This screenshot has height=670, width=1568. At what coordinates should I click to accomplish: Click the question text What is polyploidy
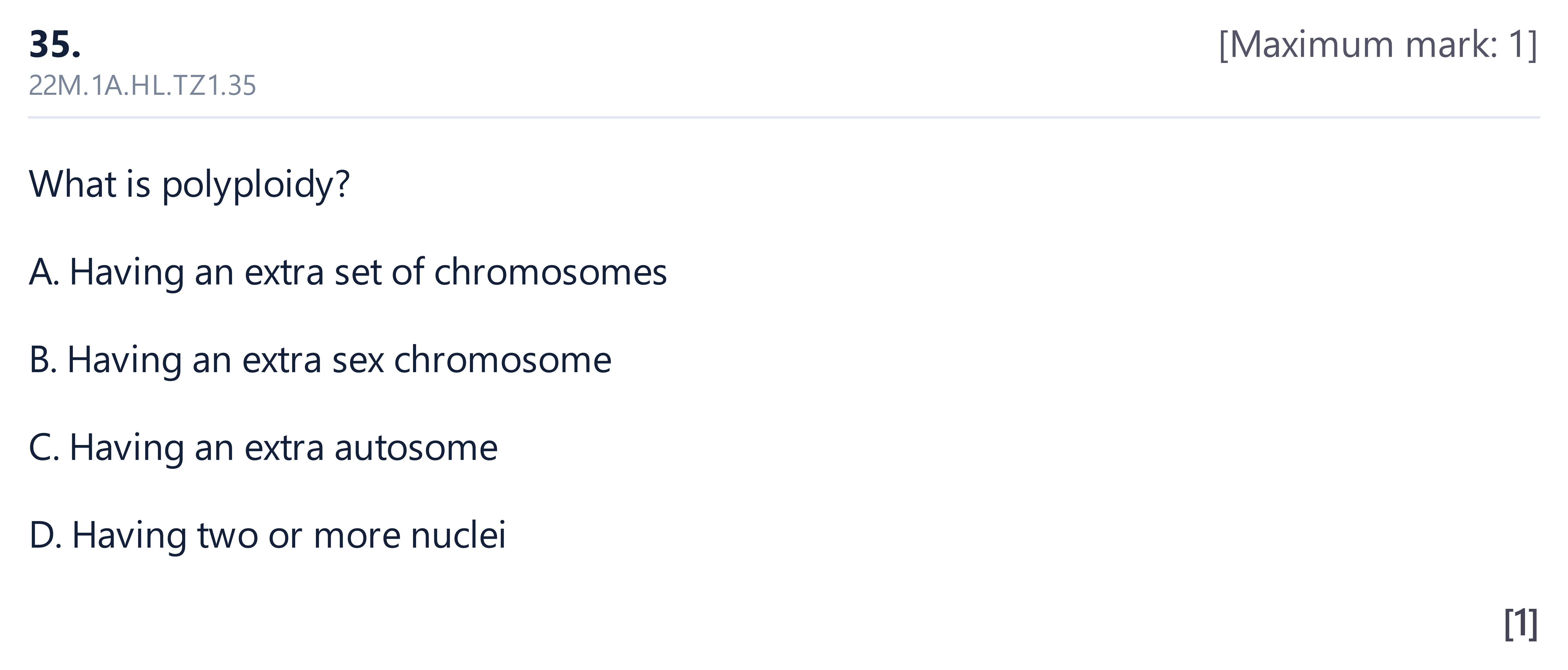(189, 184)
